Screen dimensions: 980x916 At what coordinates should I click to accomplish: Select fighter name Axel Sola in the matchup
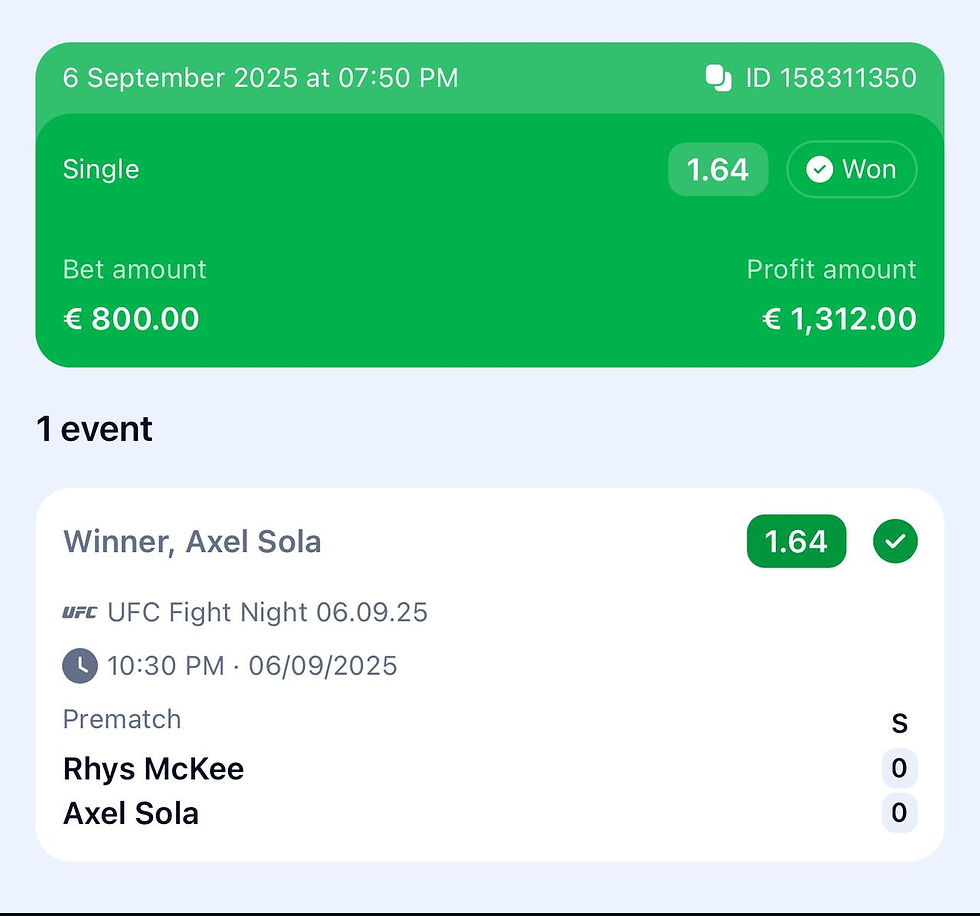[131, 814]
